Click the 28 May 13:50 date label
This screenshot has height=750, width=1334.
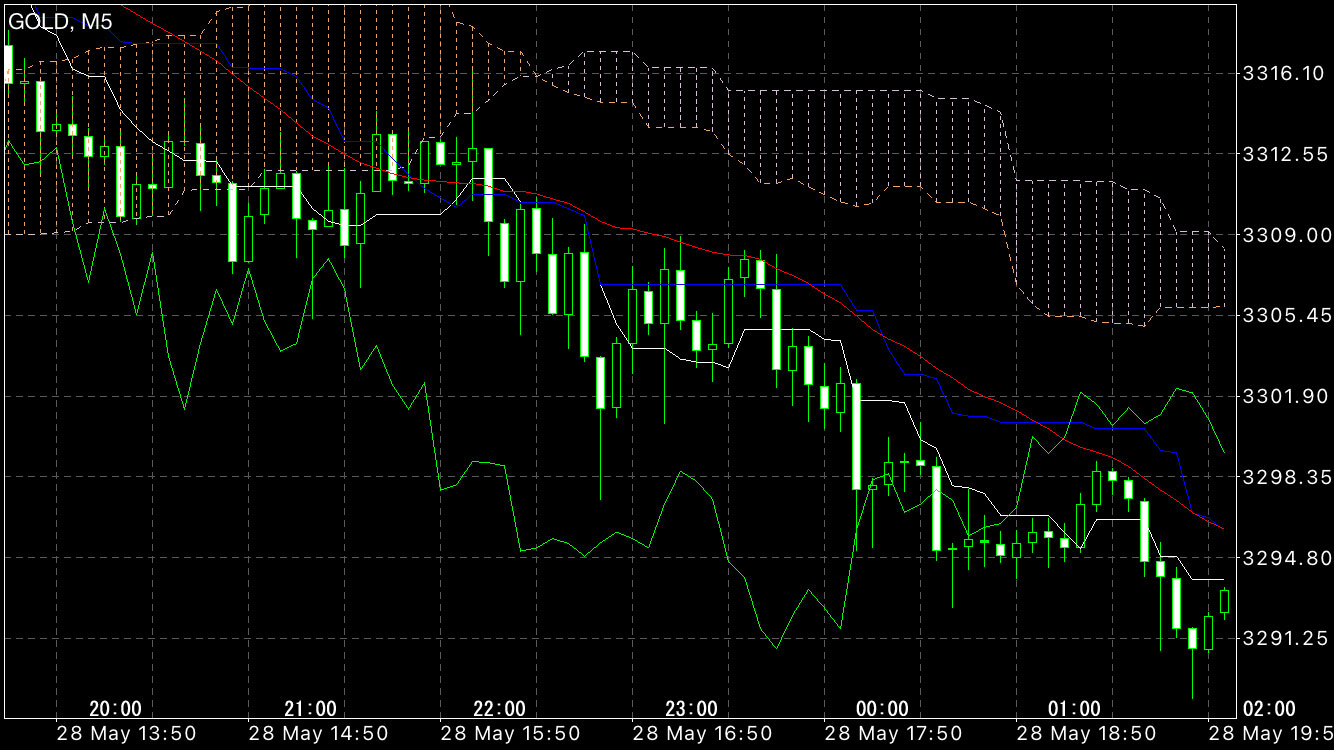coord(125,734)
